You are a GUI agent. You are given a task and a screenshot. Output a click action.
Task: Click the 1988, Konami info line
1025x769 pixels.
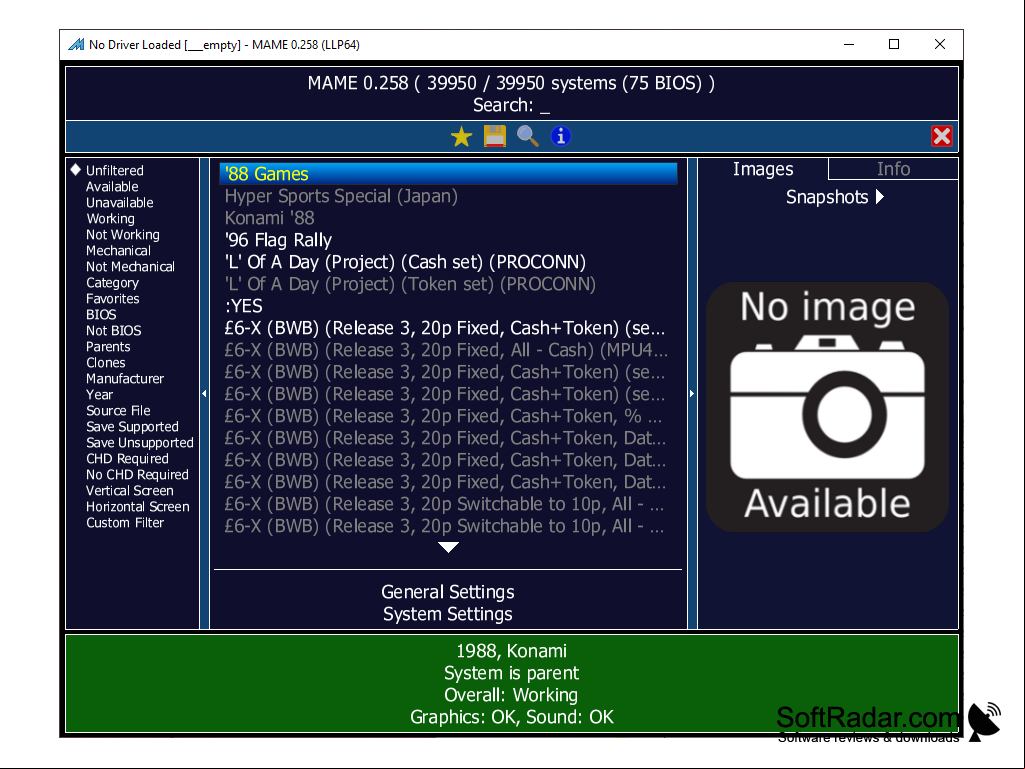coord(511,651)
